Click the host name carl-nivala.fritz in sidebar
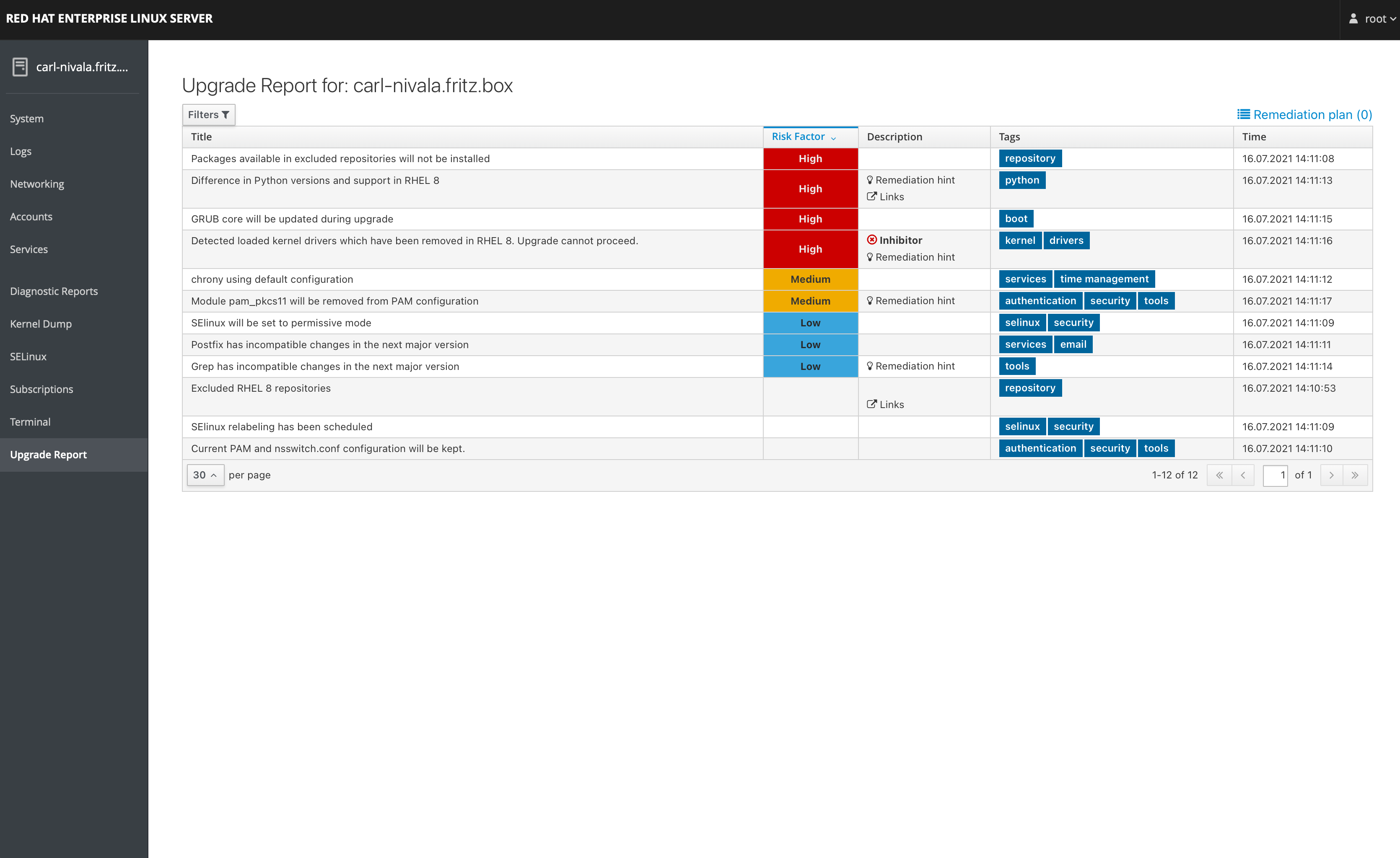 pos(83,67)
